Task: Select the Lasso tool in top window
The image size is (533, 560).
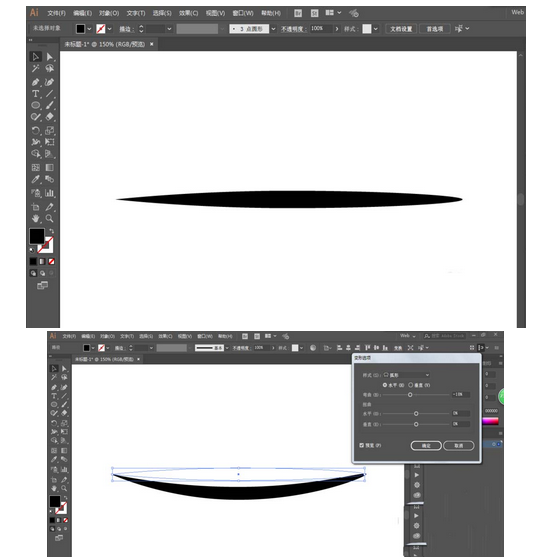Action: click(49, 69)
